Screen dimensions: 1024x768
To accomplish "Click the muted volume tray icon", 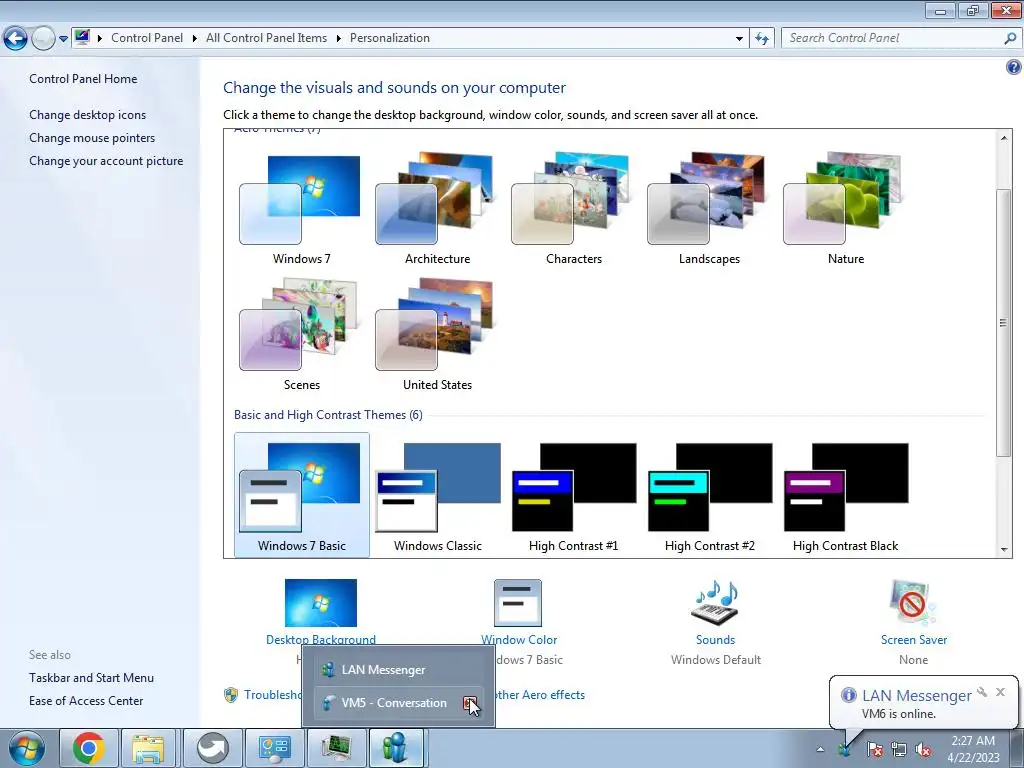I will pyautogui.click(x=923, y=750).
